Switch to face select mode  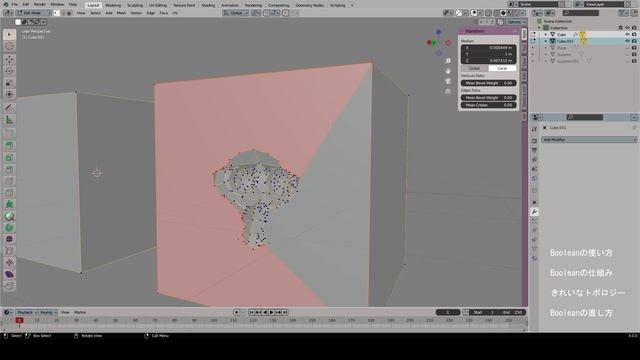coord(69,13)
